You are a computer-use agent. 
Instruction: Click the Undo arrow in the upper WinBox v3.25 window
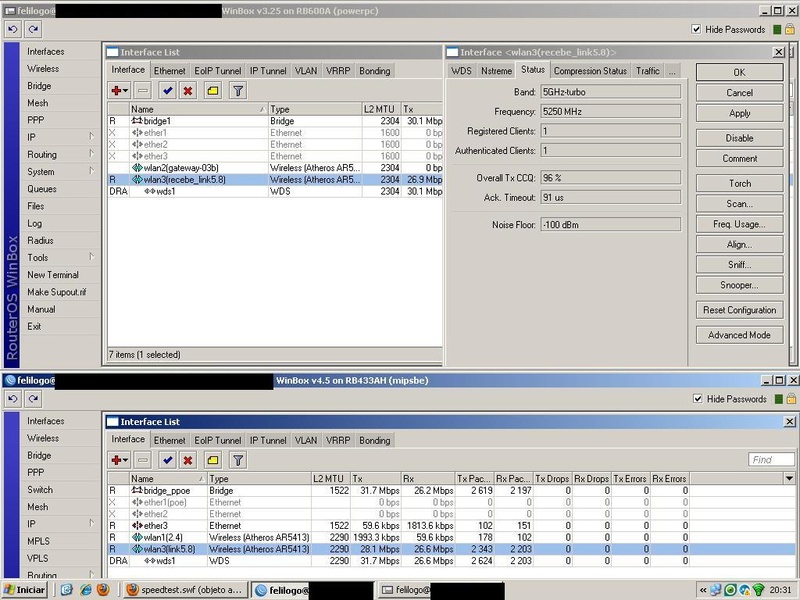tap(12, 30)
